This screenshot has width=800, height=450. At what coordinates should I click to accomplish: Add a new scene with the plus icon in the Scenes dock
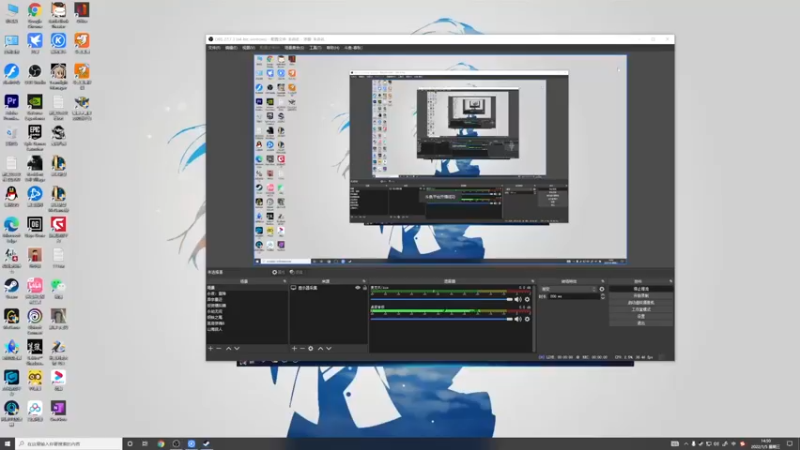211,348
